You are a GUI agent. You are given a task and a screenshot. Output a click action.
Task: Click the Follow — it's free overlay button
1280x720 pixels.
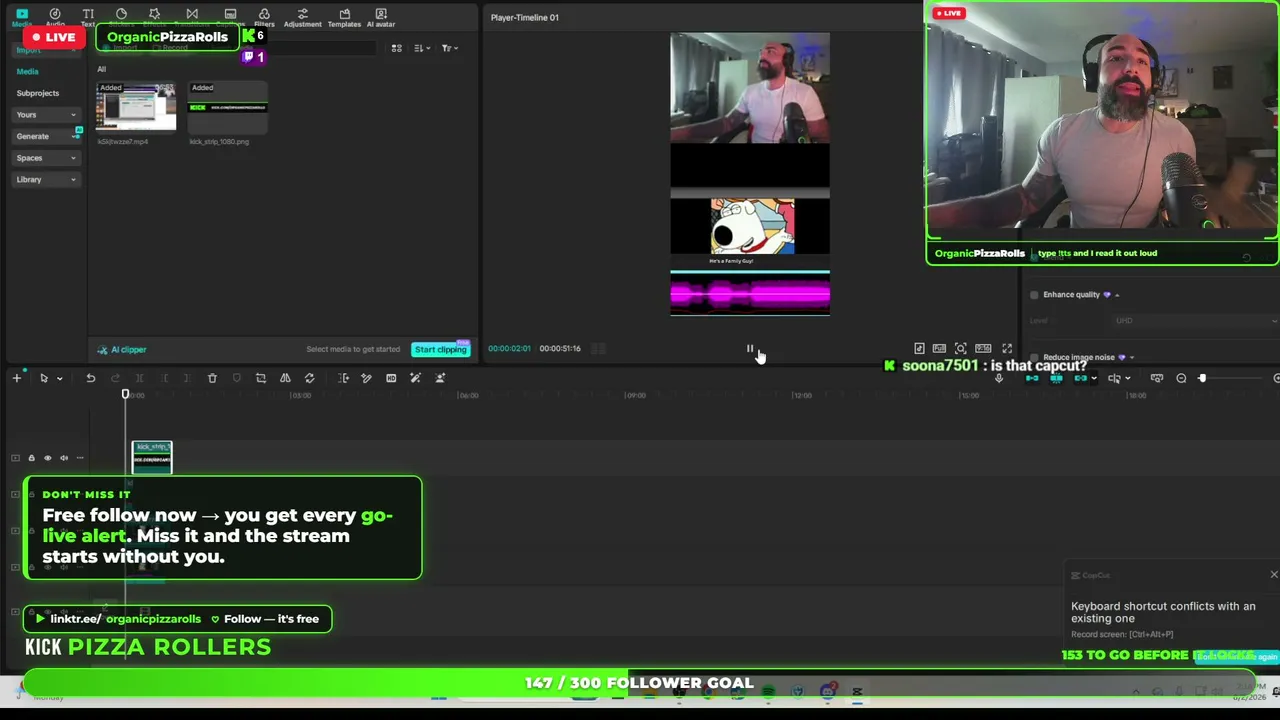tap(264, 619)
